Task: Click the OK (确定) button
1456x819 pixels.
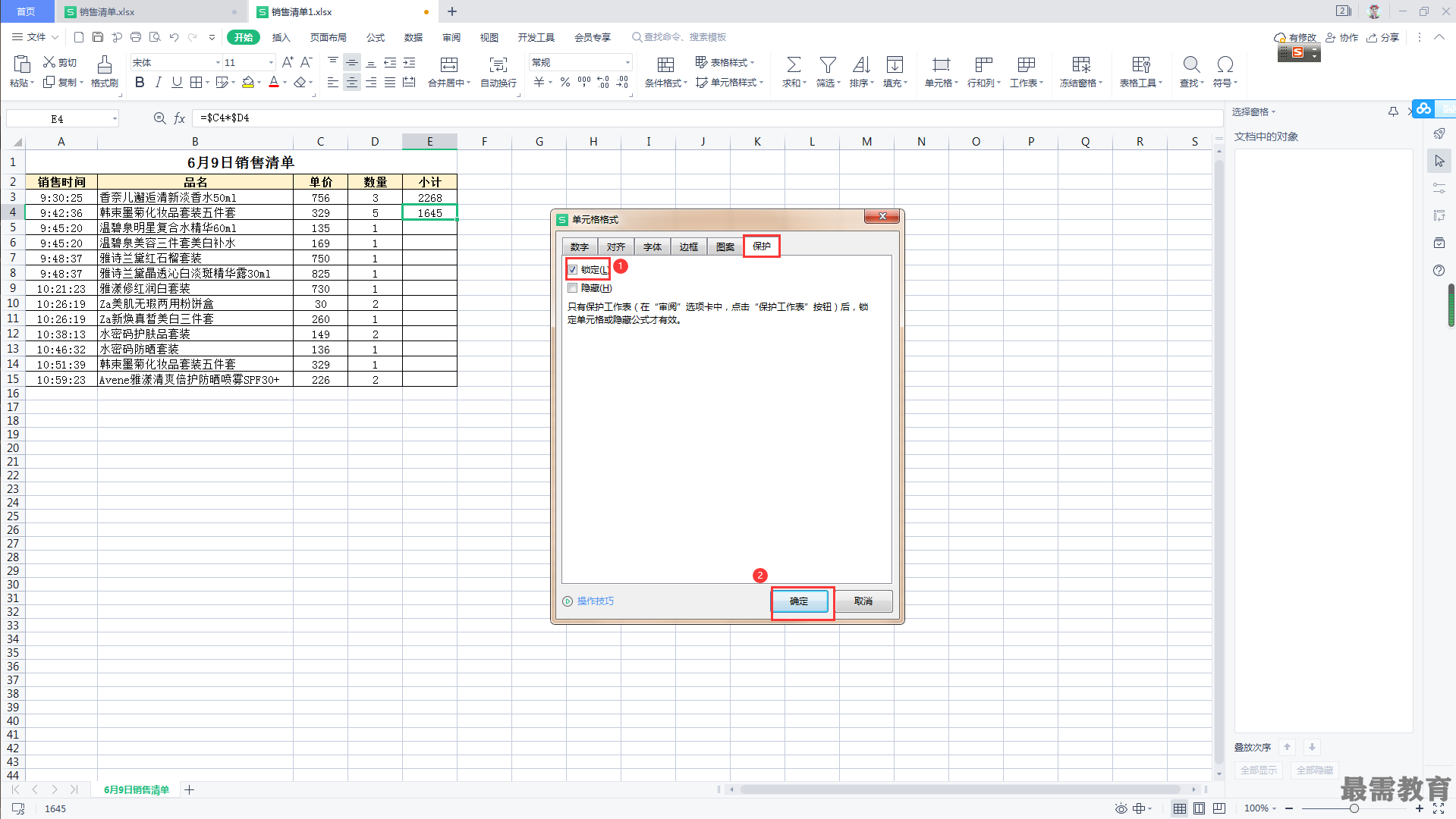Action: tap(799, 601)
